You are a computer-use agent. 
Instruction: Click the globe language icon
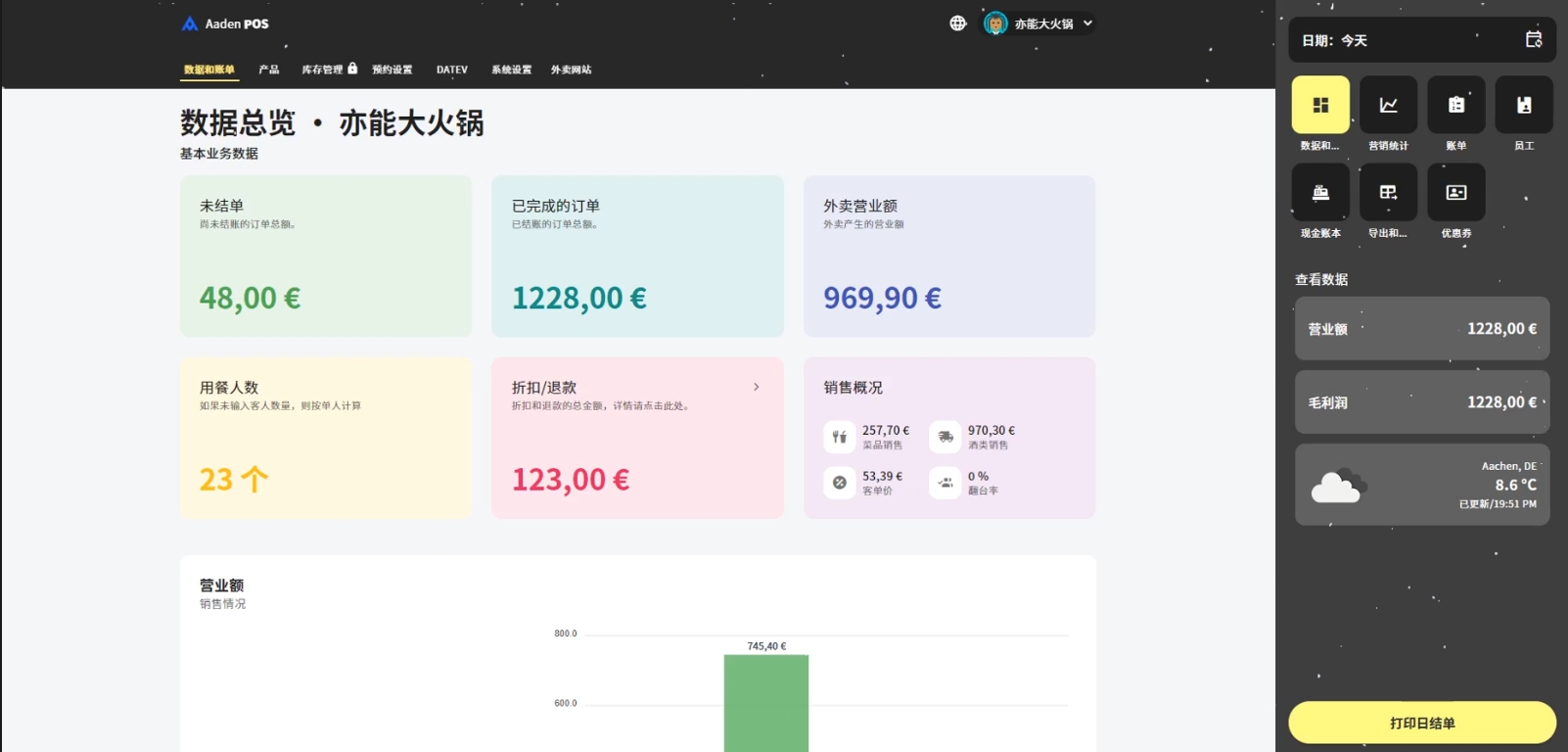coord(957,23)
